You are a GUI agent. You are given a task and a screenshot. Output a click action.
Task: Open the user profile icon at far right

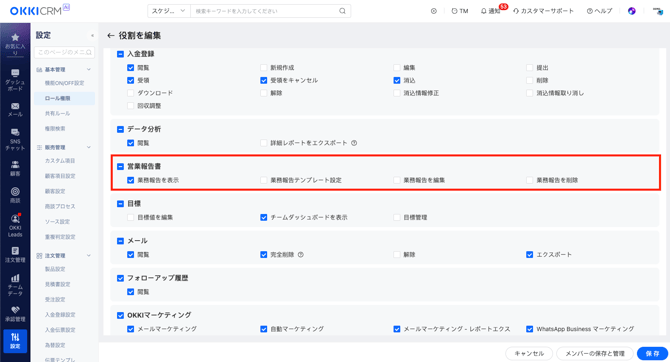658,11
